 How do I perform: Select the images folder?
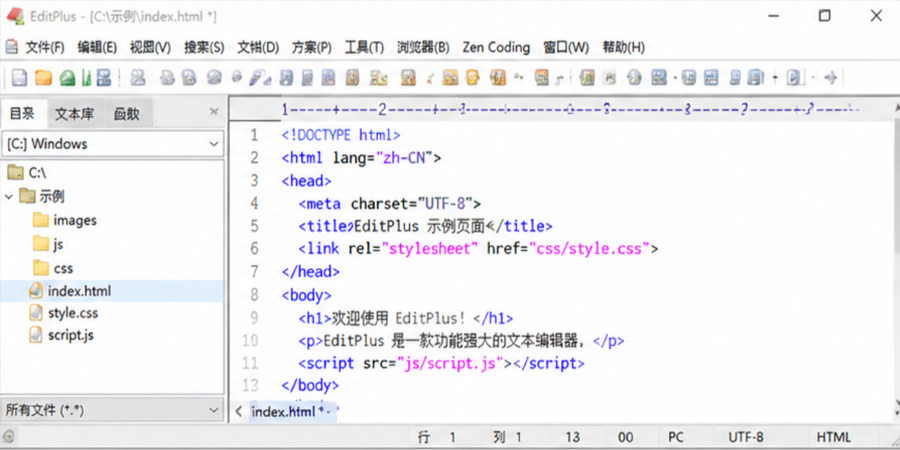pos(64,220)
